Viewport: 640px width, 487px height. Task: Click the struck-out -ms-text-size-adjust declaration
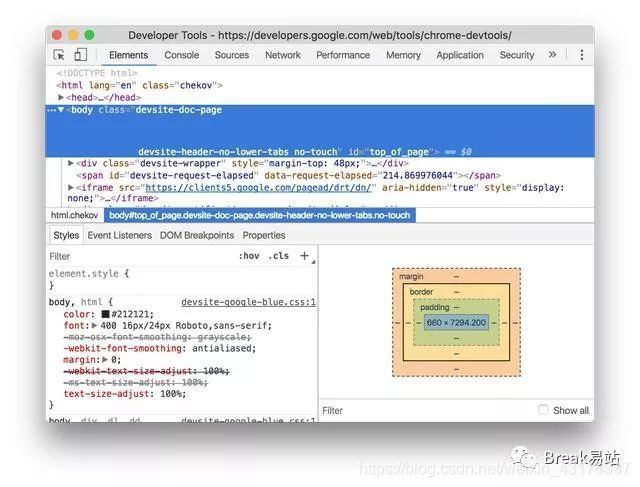tap(136, 382)
